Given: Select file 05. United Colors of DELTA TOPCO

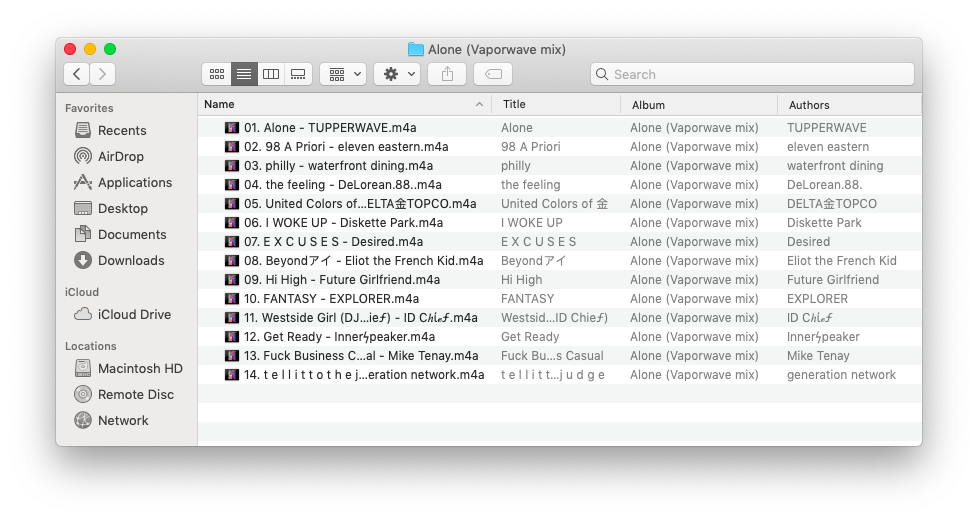Looking at the screenshot, I should pos(360,204).
